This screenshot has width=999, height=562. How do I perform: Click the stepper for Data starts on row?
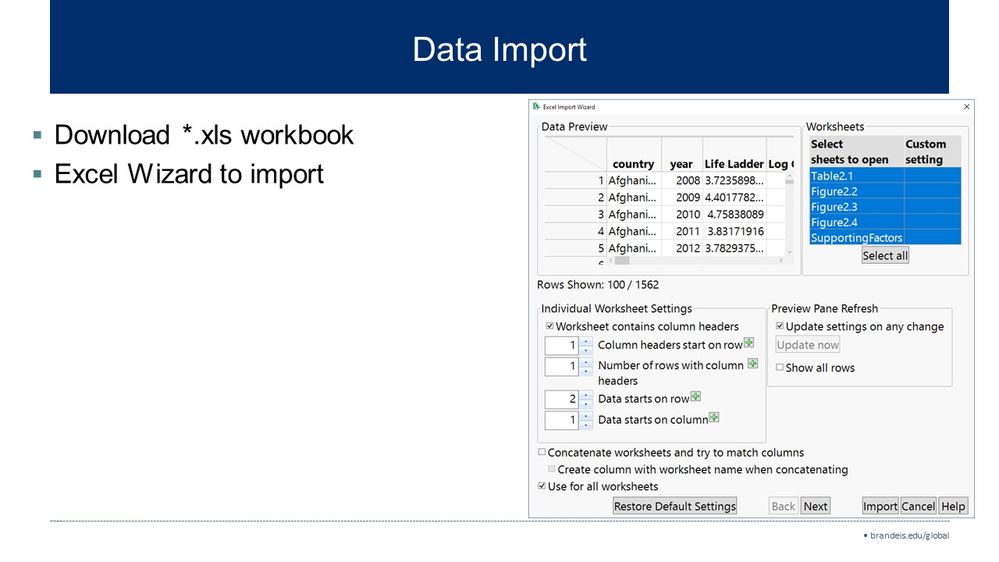click(x=586, y=400)
